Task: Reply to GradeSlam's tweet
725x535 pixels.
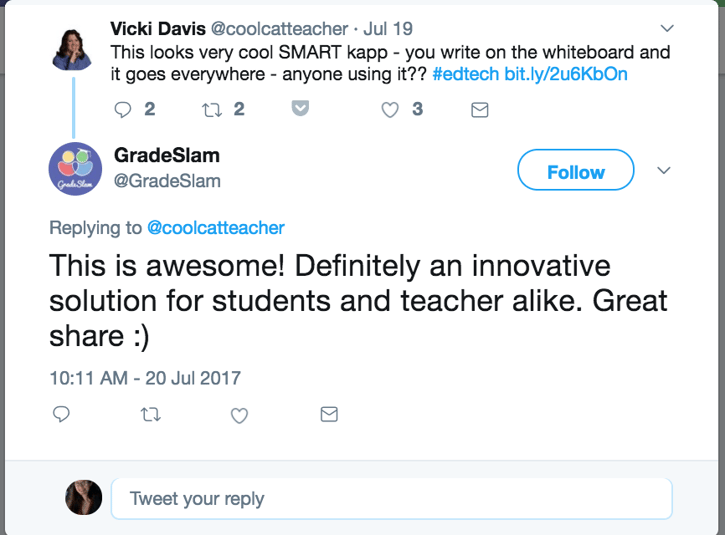Action: 60,414
